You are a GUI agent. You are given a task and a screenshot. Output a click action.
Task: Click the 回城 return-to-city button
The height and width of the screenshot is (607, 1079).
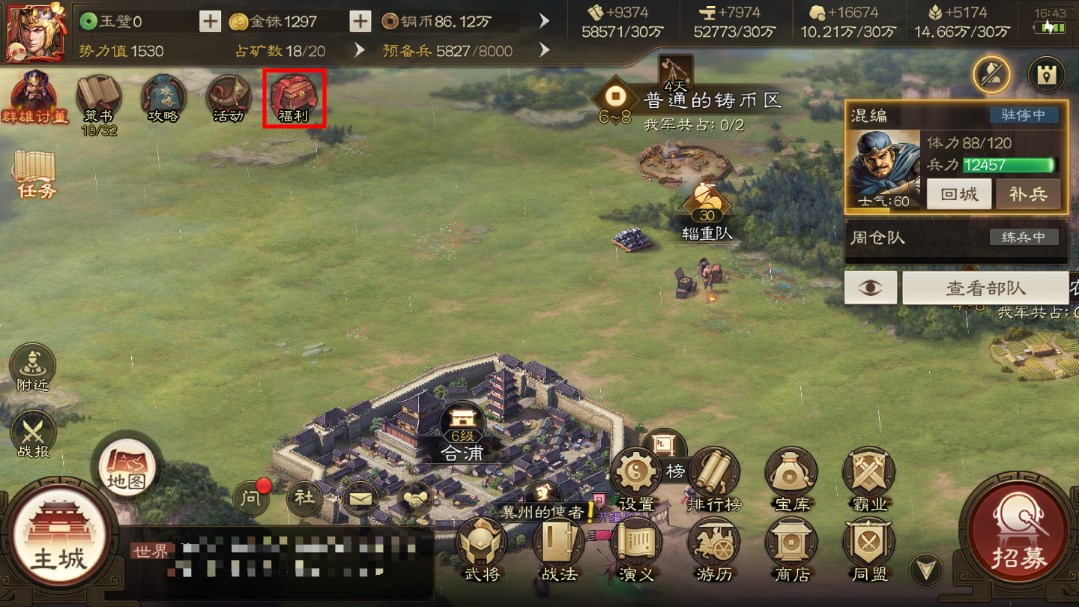[959, 194]
